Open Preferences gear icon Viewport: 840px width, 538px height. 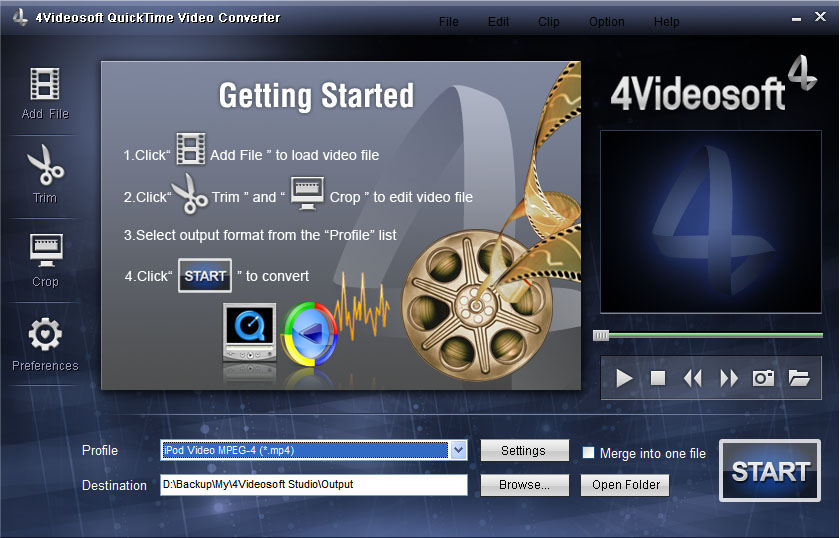click(x=45, y=334)
